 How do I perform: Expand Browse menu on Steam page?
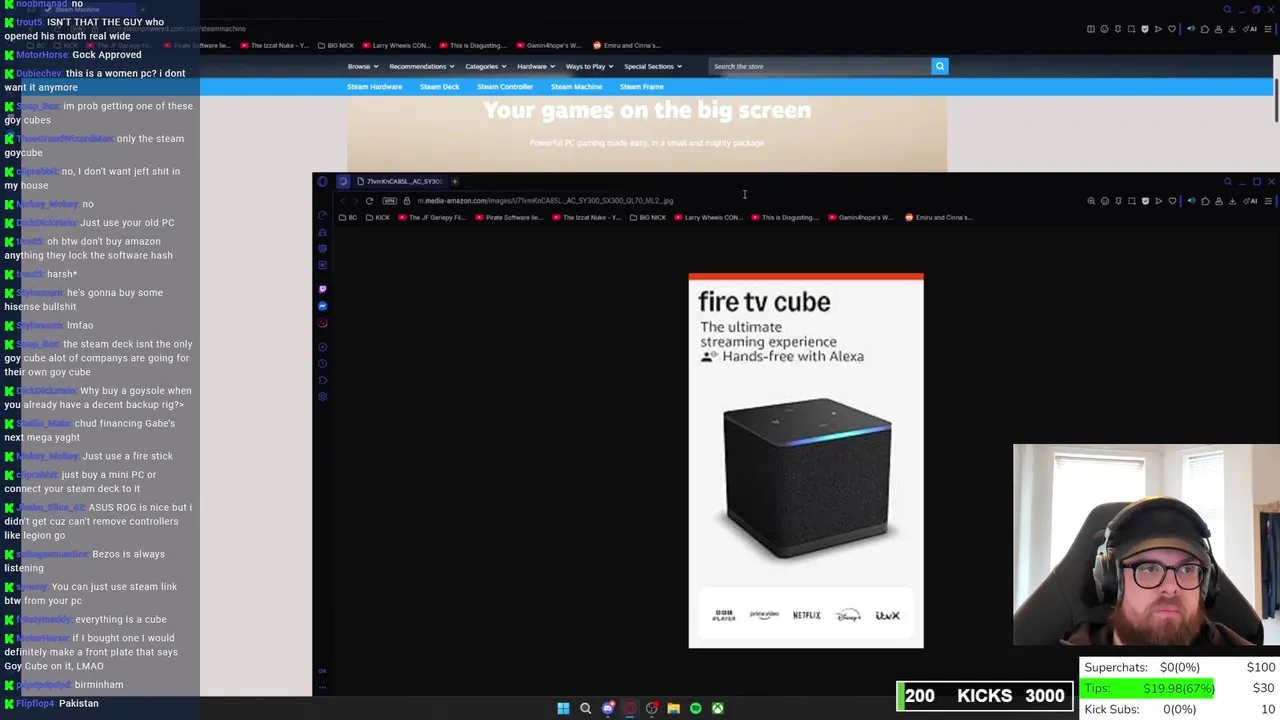[363, 66]
